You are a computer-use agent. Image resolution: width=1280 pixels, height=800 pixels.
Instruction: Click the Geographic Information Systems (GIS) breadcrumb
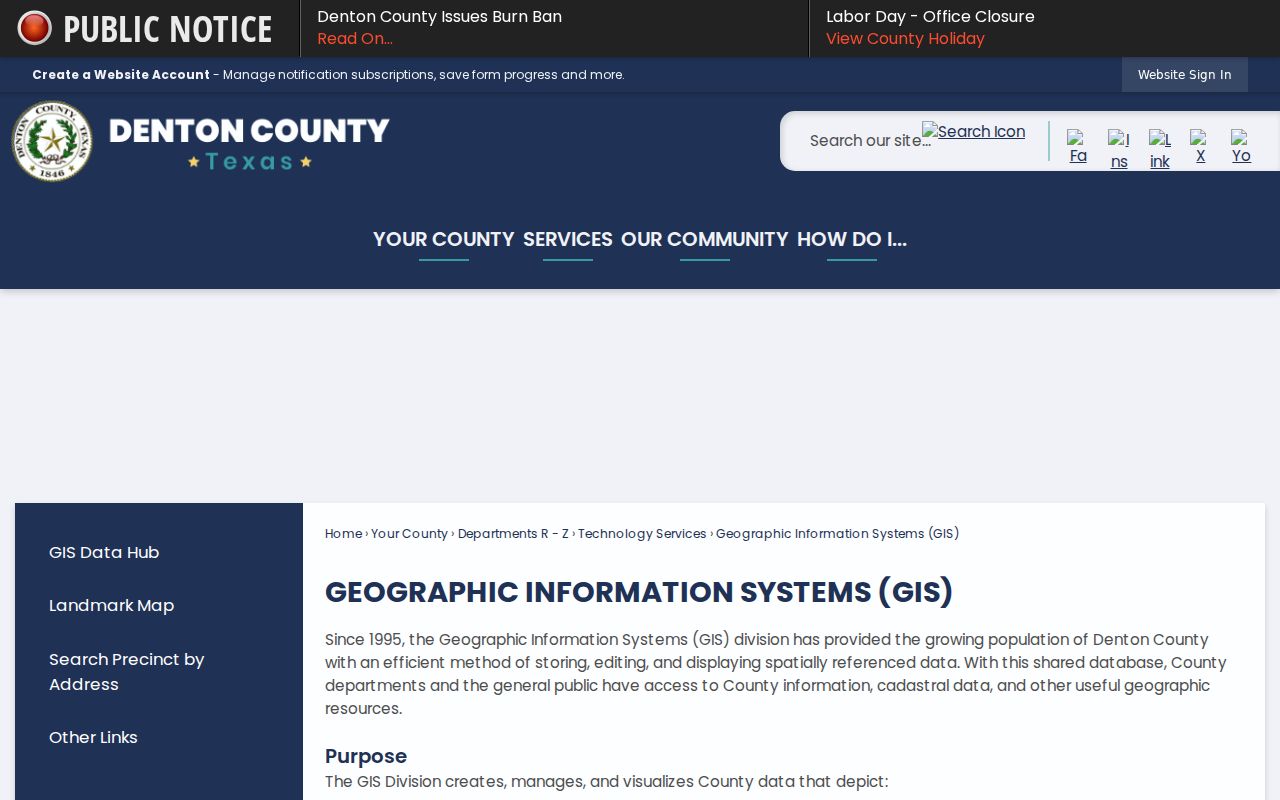tap(838, 533)
